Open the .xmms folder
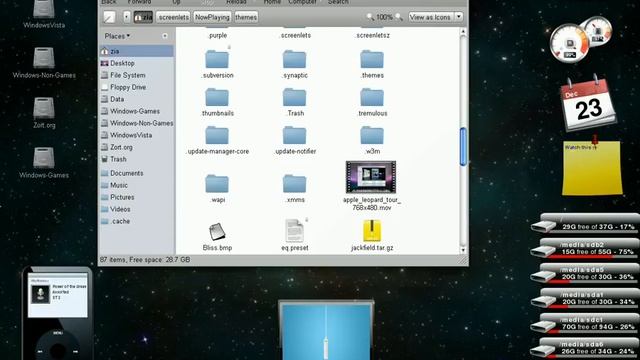The height and width of the screenshot is (360, 640). (x=294, y=184)
